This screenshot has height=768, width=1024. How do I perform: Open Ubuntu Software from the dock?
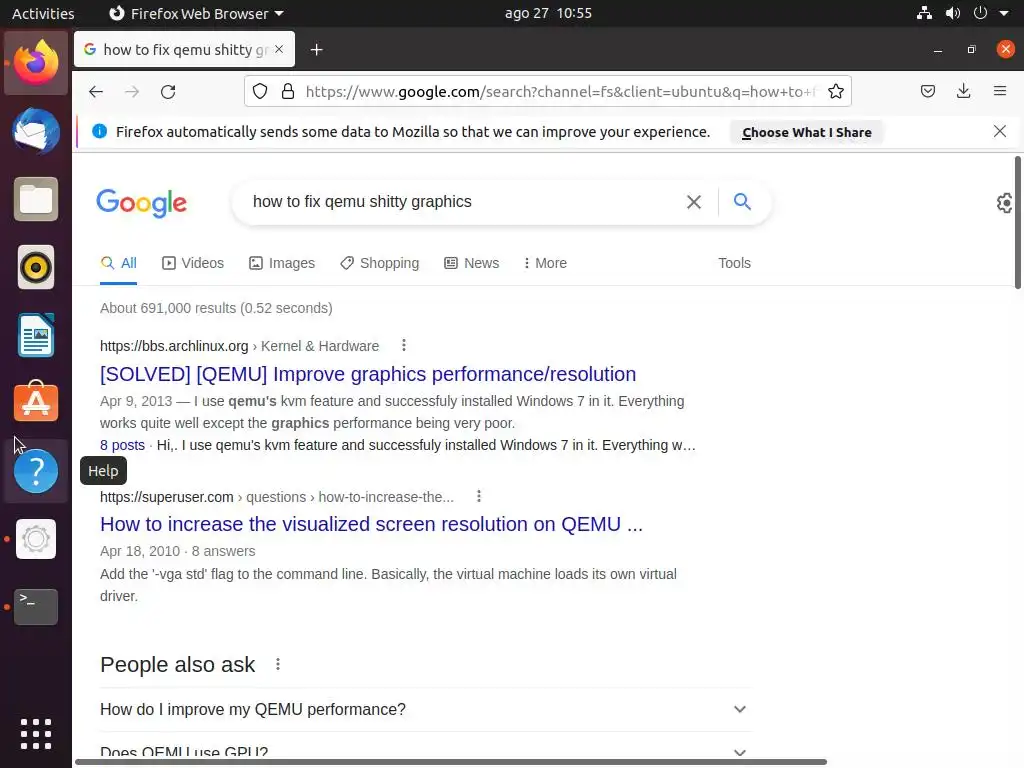pos(36,402)
